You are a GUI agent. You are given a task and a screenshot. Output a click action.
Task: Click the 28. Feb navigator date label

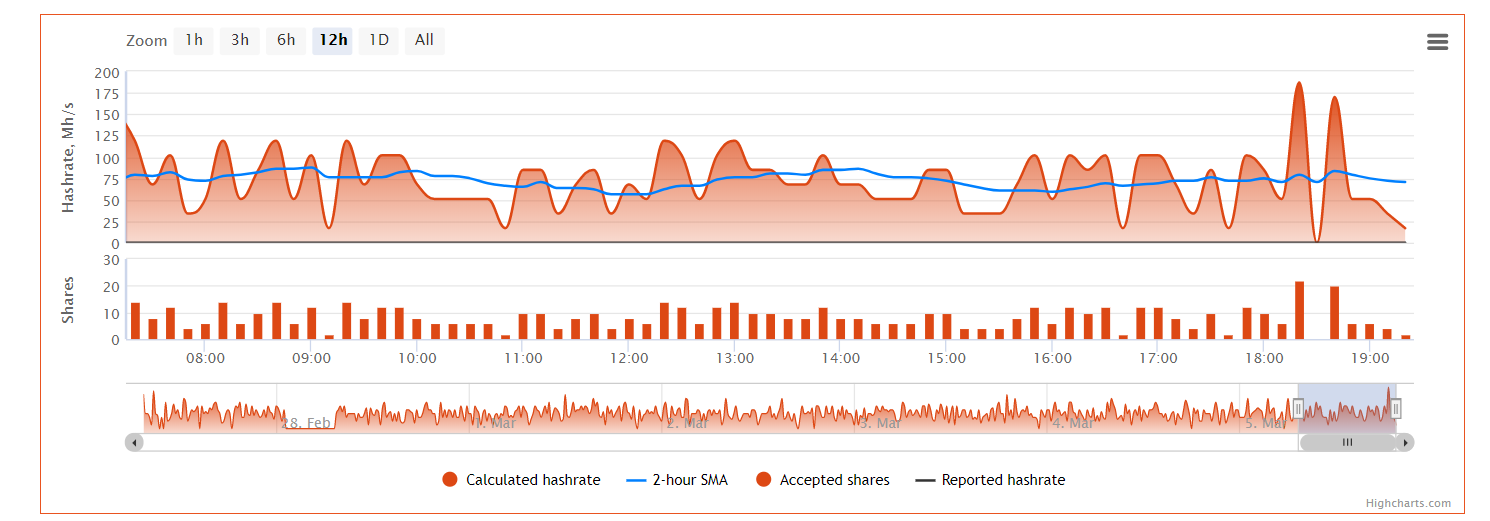pyautogui.click(x=306, y=423)
